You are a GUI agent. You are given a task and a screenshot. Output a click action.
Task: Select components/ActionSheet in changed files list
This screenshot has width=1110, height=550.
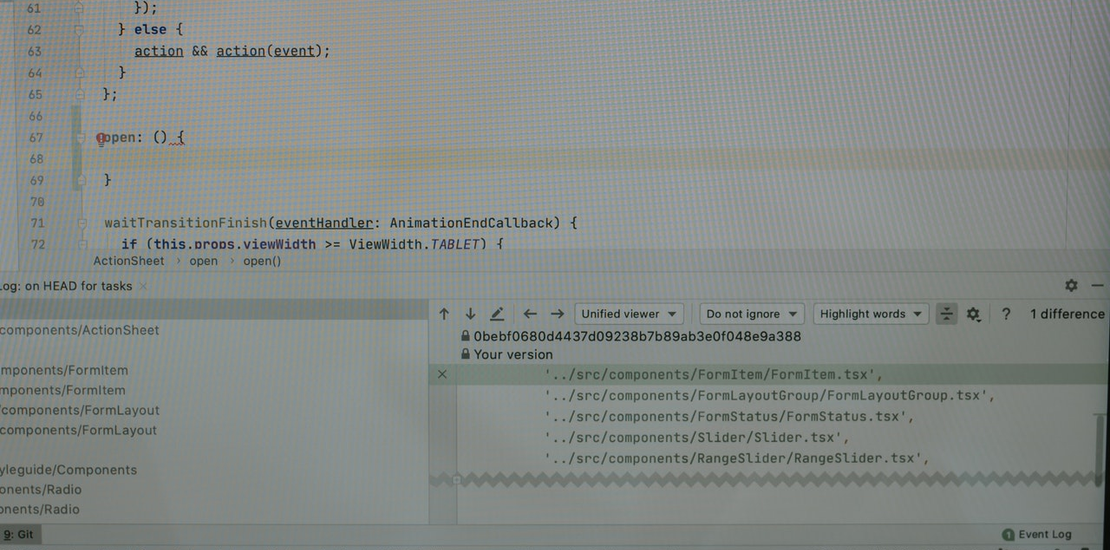[80, 330]
